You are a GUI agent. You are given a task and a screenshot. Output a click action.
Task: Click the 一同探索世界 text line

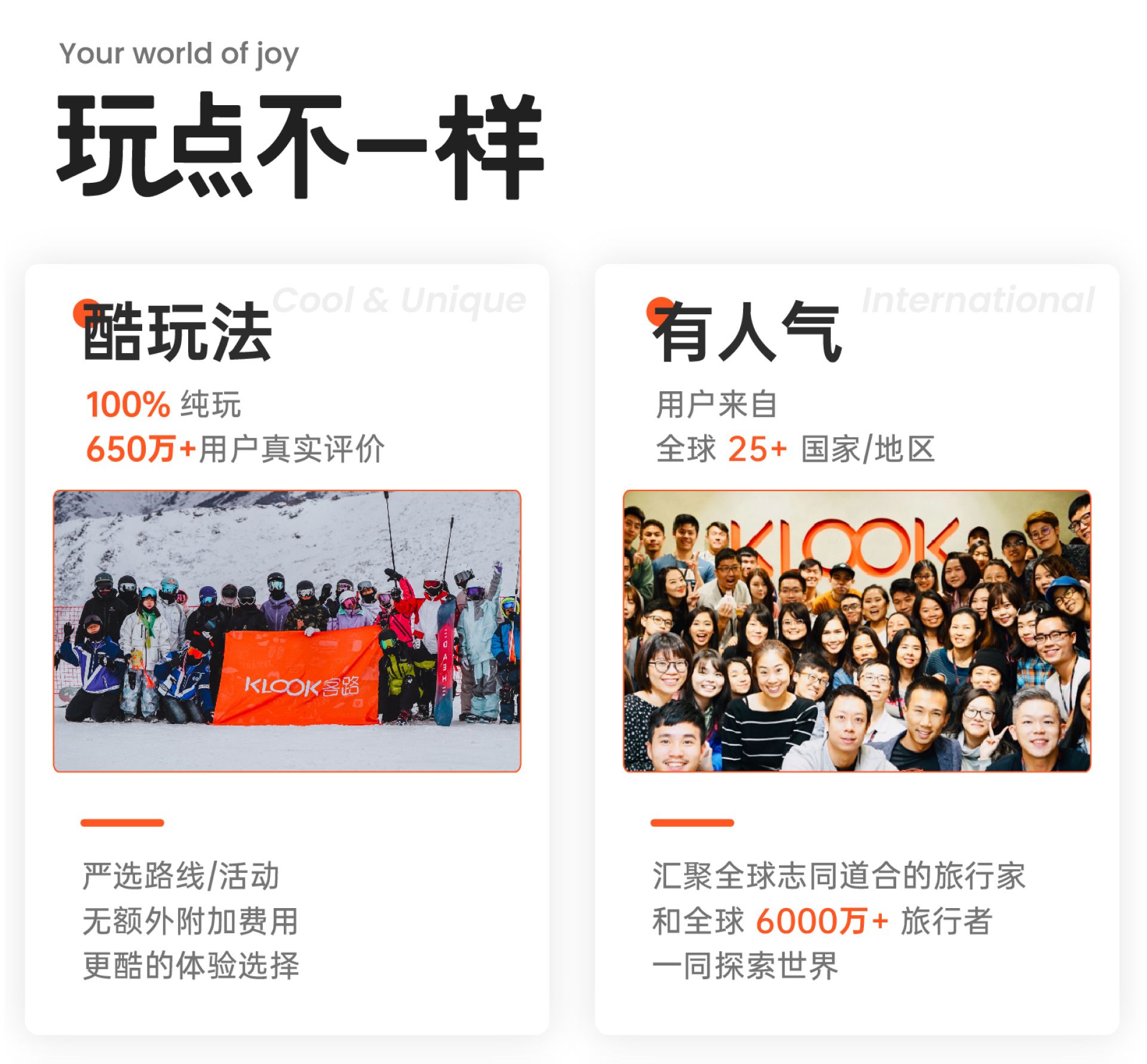coord(746,965)
